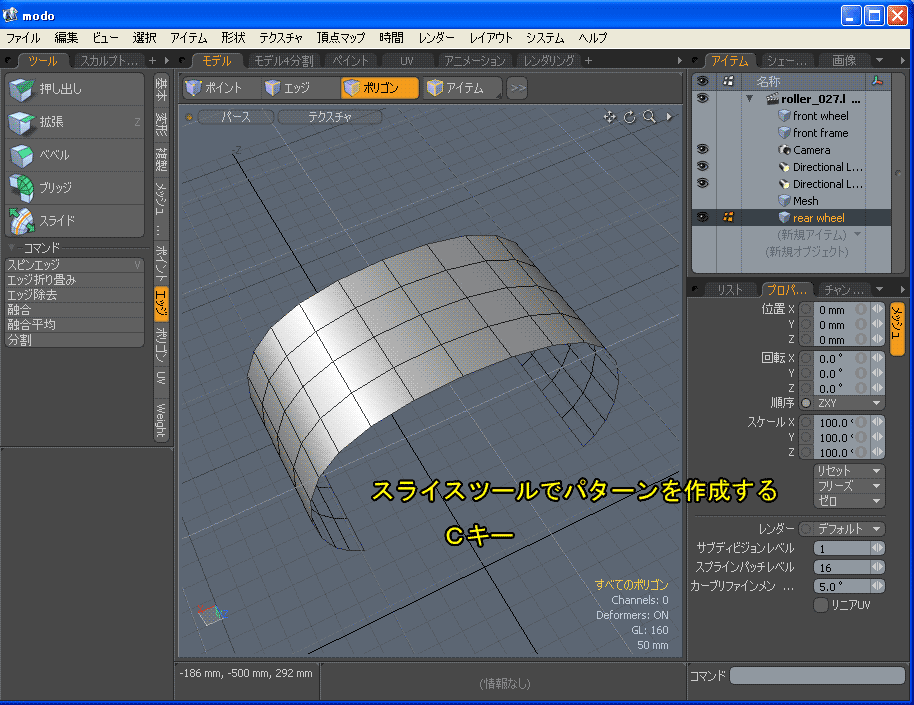Open the 順序 ZXY rotation order dropdown

pos(848,403)
